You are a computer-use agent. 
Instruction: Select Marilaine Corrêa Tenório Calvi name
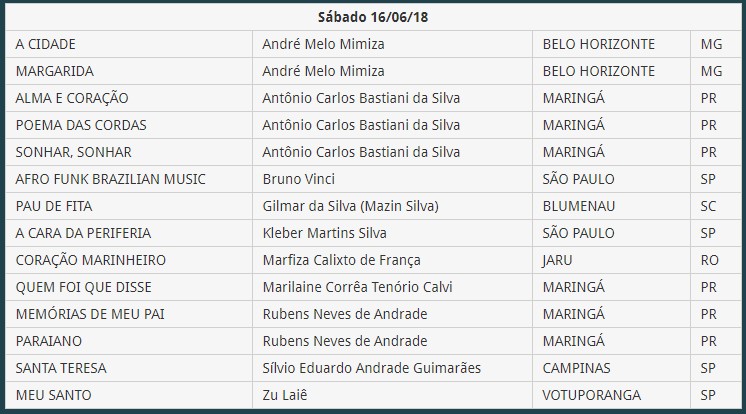[x=357, y=287]
